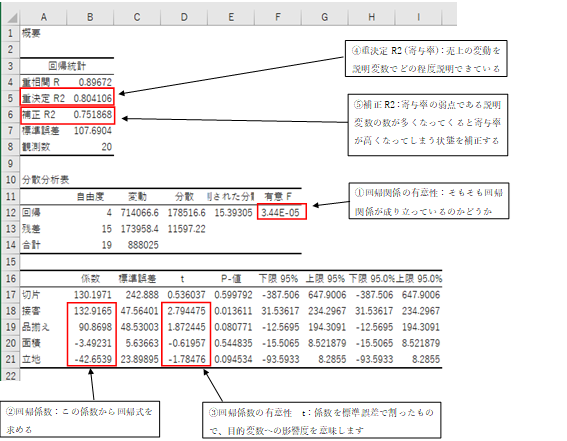The width and height of the screenshot is (567, 441).
Task: Click the 切片 P-値 cell 0.599792
Action: pyautogui.click(x=233, y=295)
